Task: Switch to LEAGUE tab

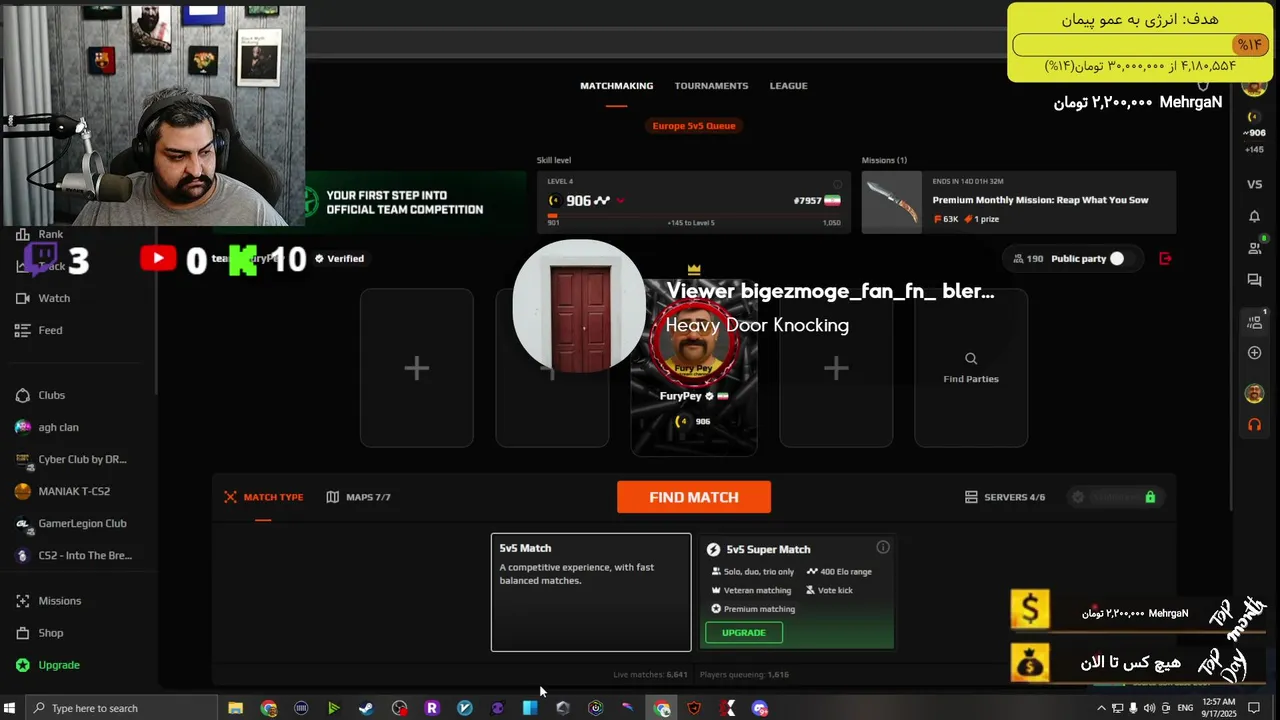Action: [788, 86]
